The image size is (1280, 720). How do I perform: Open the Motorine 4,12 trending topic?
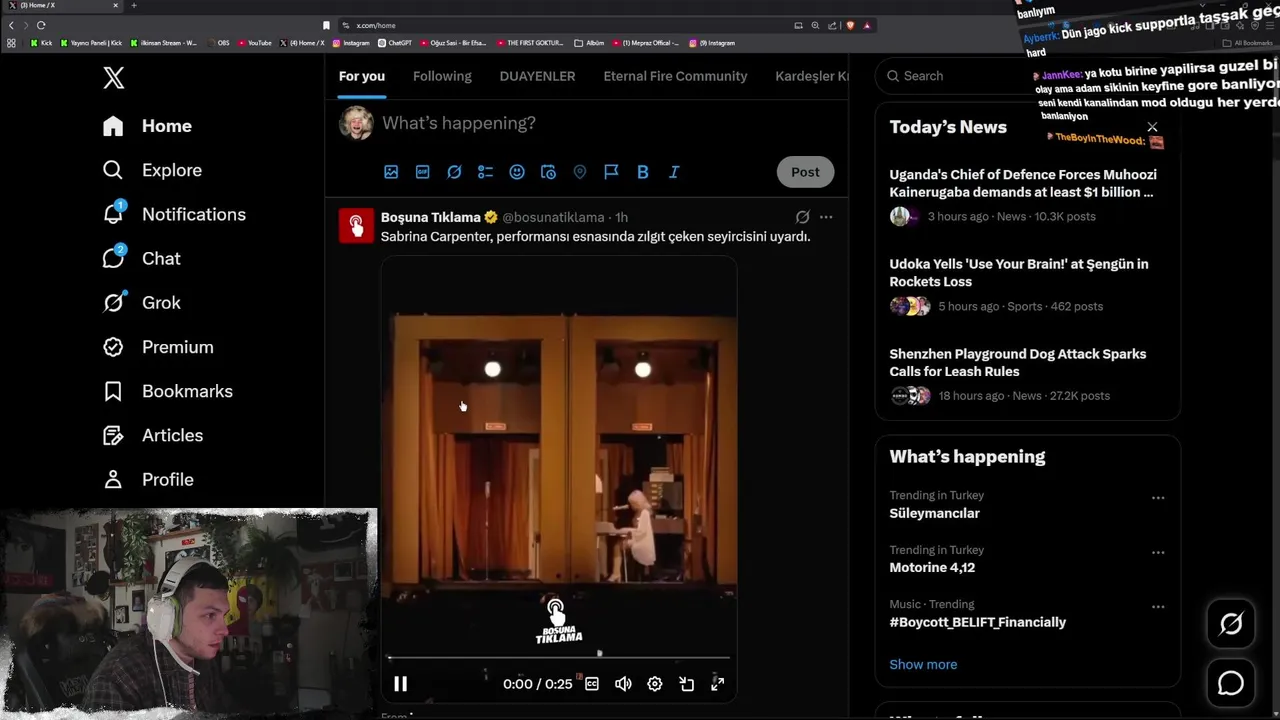coord(932,567)
